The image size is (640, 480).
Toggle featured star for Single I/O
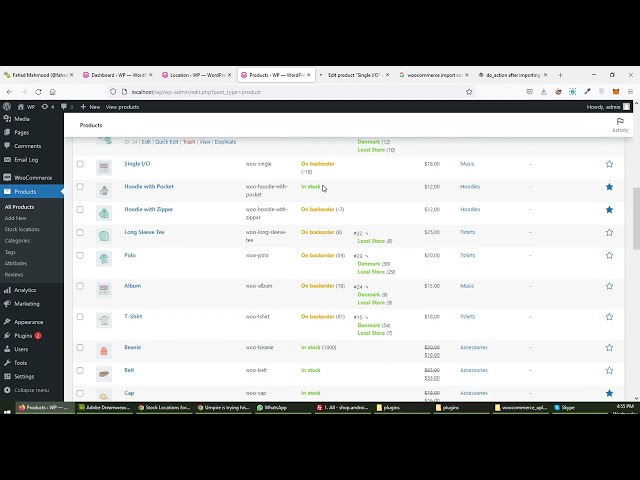(x=609, y=164)
